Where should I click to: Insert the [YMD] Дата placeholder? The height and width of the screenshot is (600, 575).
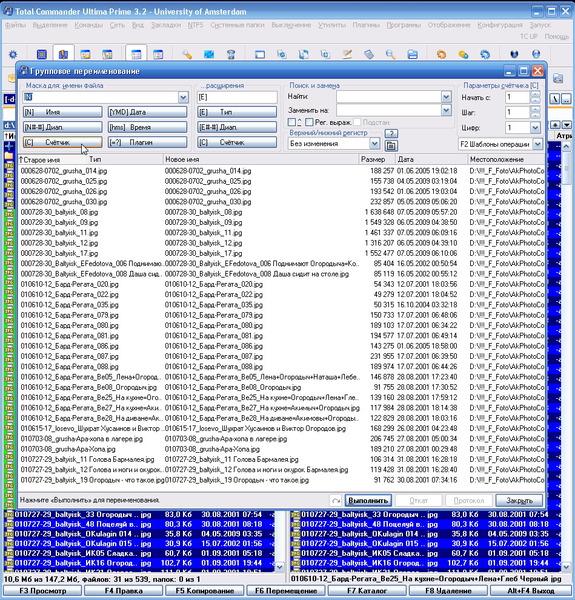tap(147, 112)
